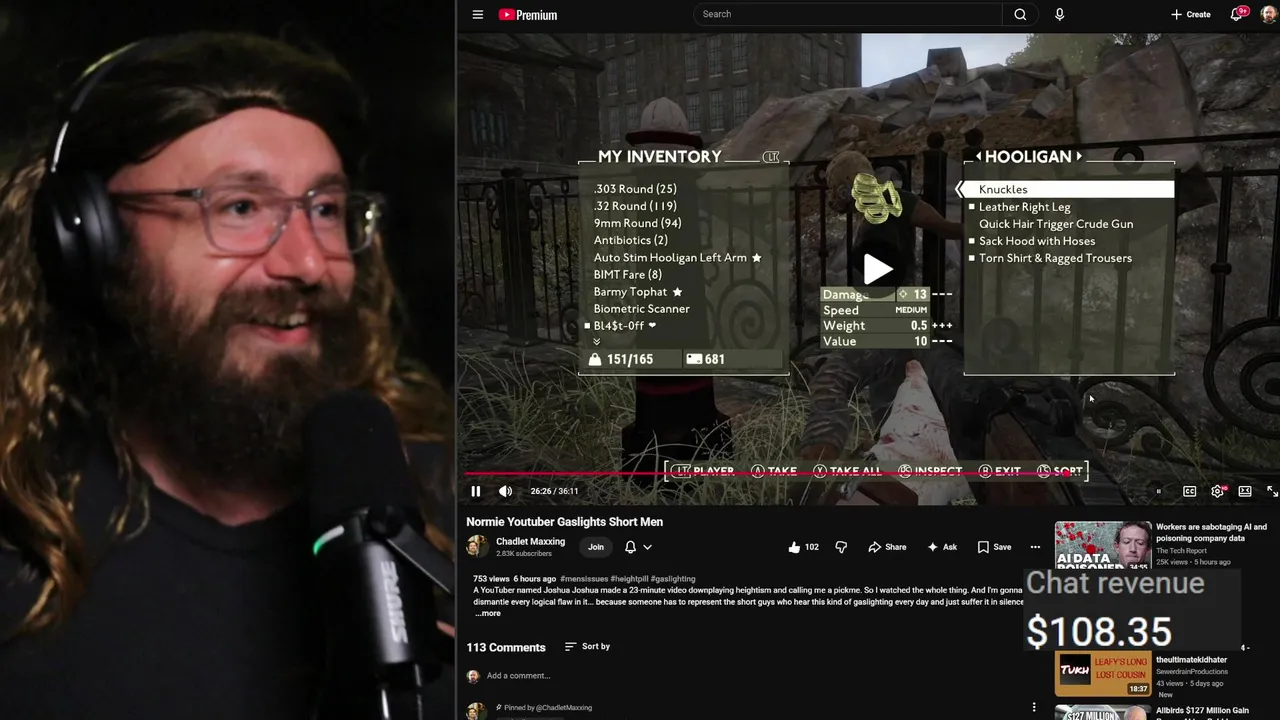Select Torn Shirt & Ragged Trousers item

(x=1055, y=258)
